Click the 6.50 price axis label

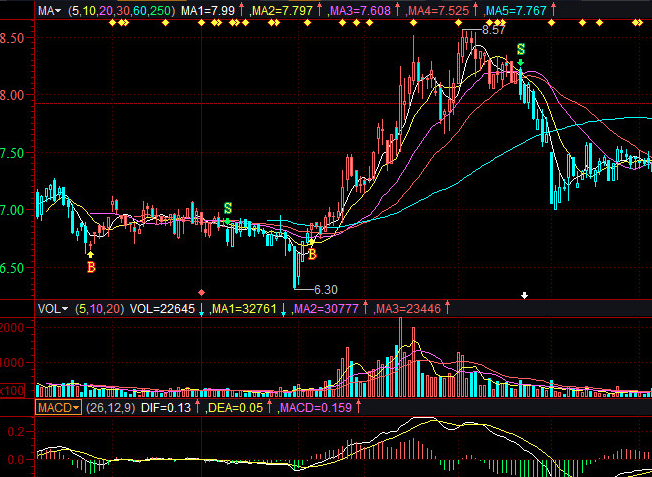coord(12,268)
